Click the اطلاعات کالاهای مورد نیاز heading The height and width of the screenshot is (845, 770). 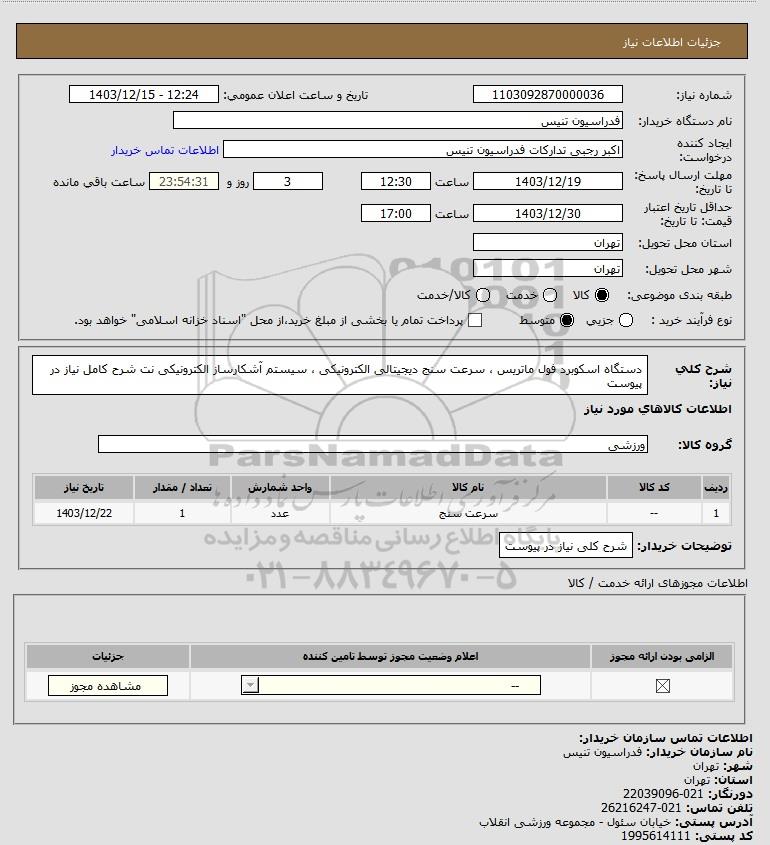(658, 409)
